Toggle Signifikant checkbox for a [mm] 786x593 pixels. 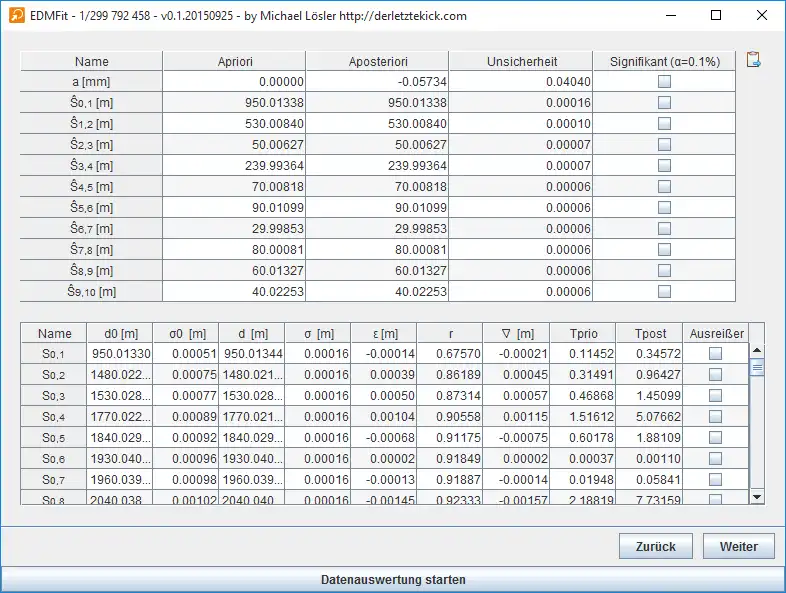(664, 82)
